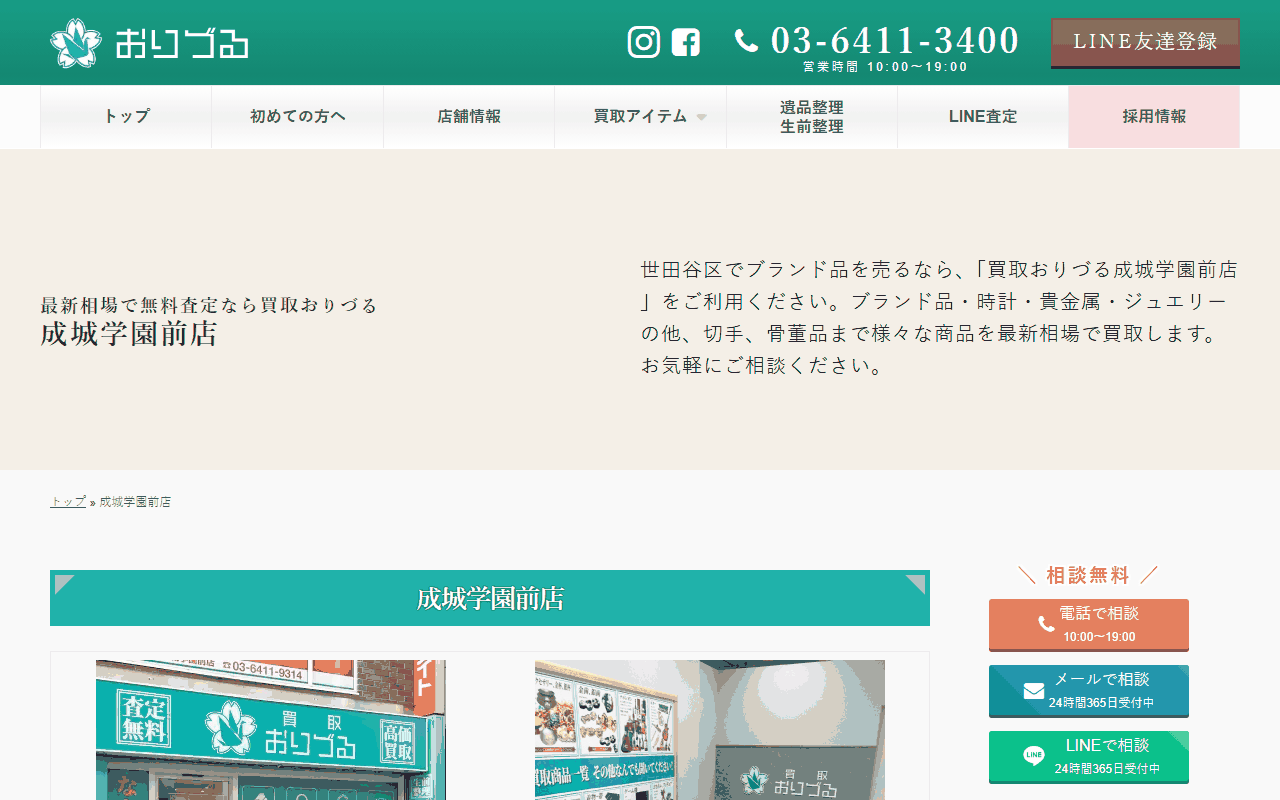Open the storefront sign photo
This screenshot has width=1280, height=800.
(271, 730)
